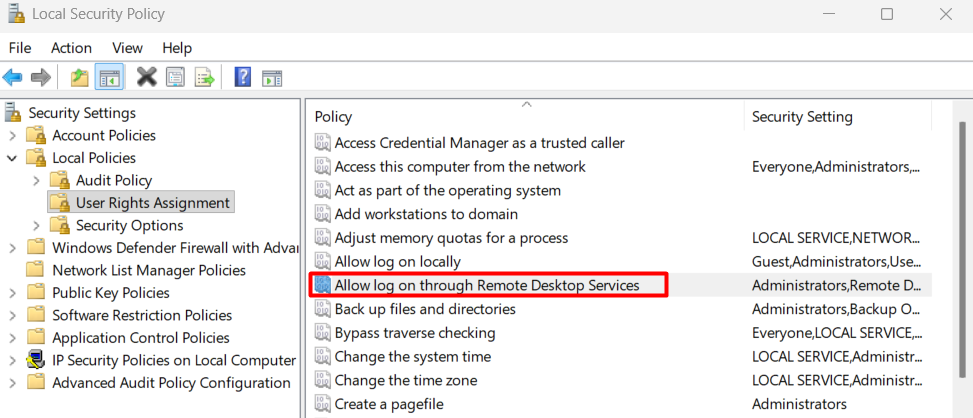Click the Administrators,Backup O... setting cell
Viewport: 973px width, 418px height.
[836, 308]
